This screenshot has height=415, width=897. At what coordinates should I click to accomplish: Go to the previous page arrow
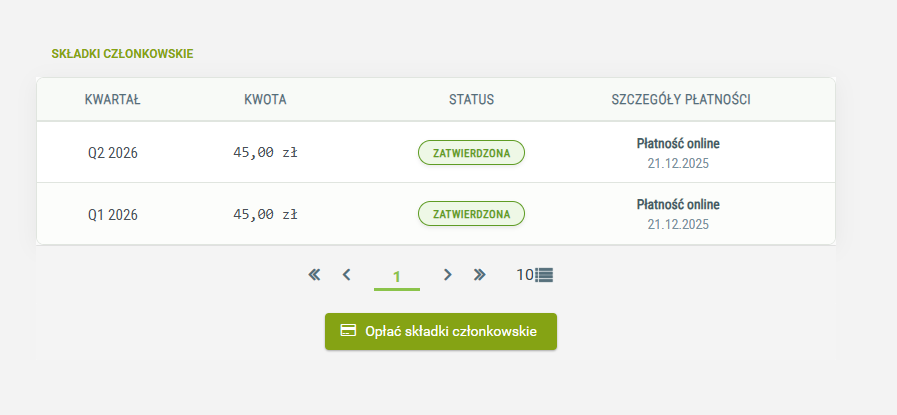[x=346, y=274]
